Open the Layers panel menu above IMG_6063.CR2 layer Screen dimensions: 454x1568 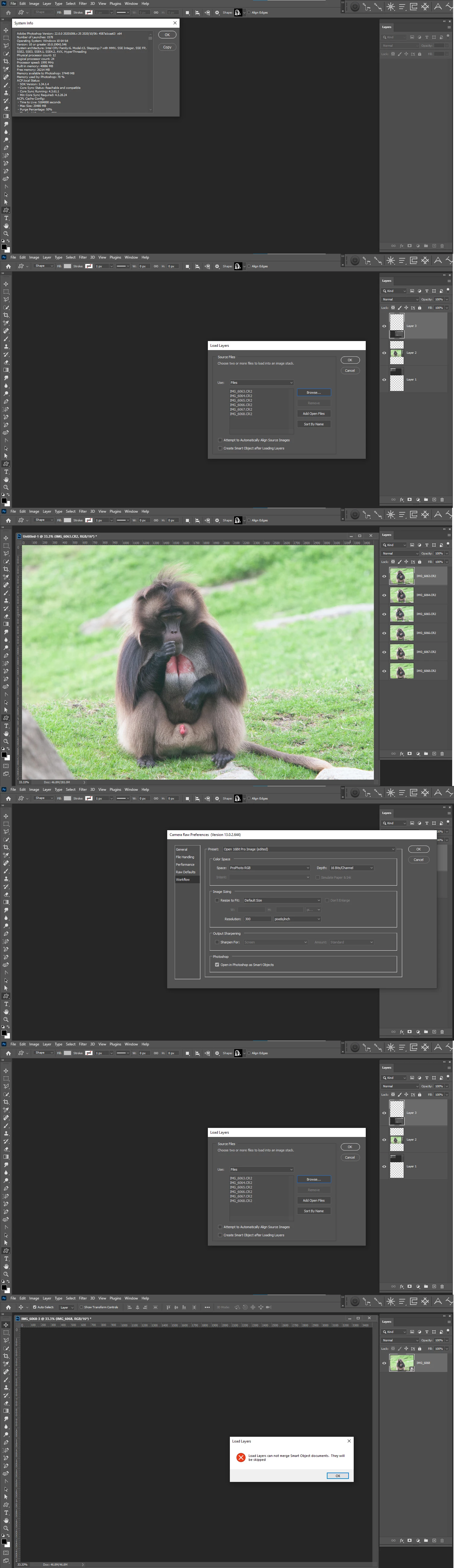[449, 535]
